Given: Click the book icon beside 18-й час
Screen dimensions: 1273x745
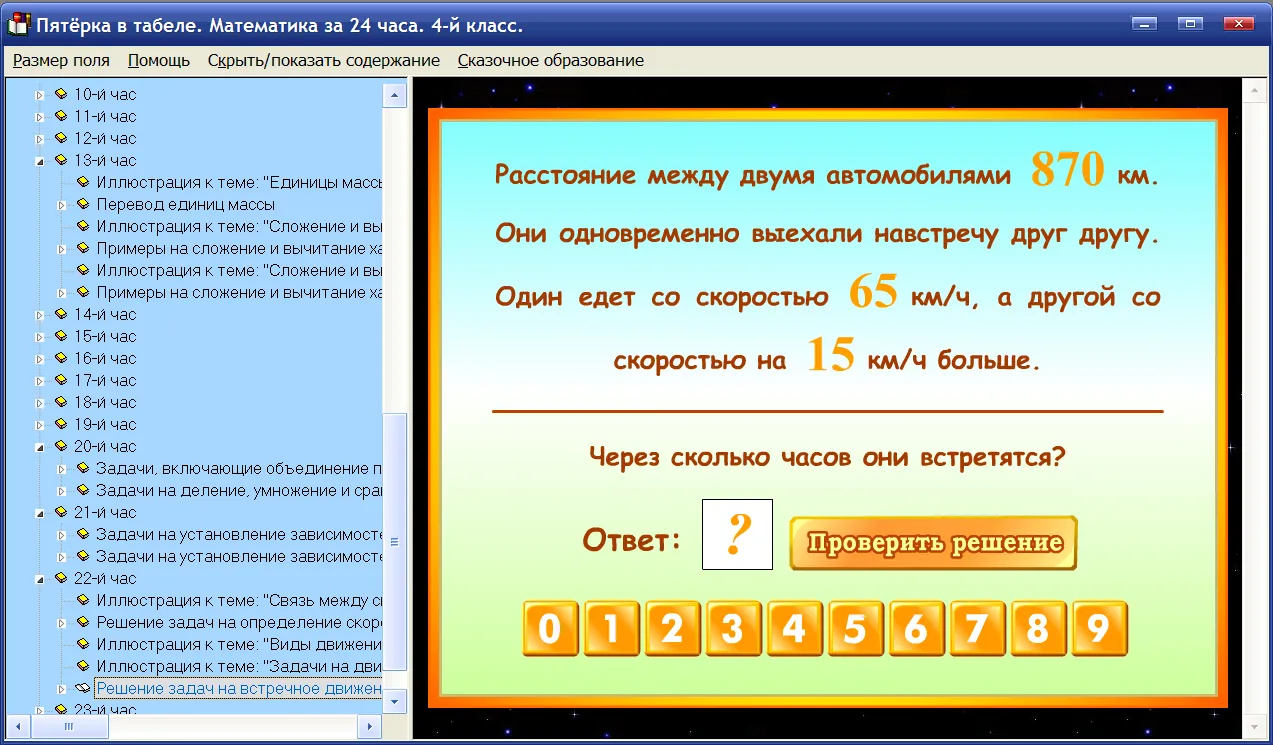Looking at the screenshot, I should pyautogui.click(x=60, y=402).
